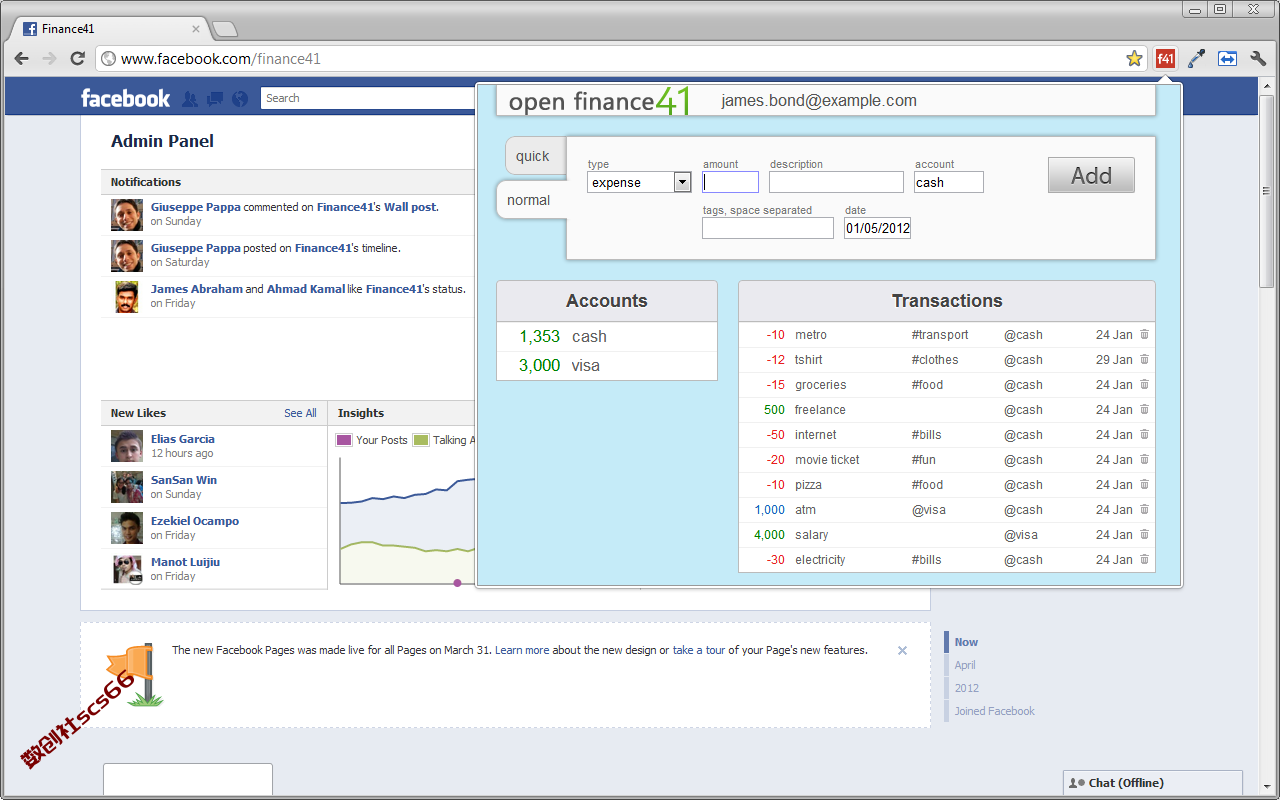
Task: Delete the freelance transaction
Action: (x=1144, y=410)
